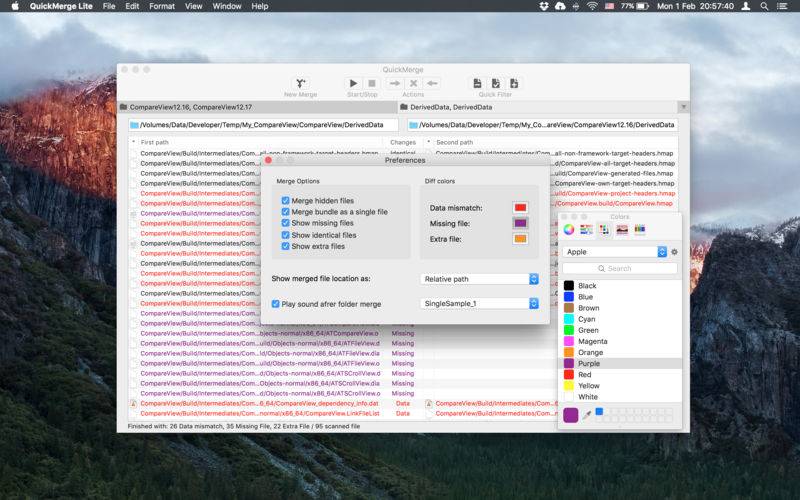The height and width of the screenshot is (500, 800).
Task: Select the color palettes picker mode
Action: [x=604, y=230]
